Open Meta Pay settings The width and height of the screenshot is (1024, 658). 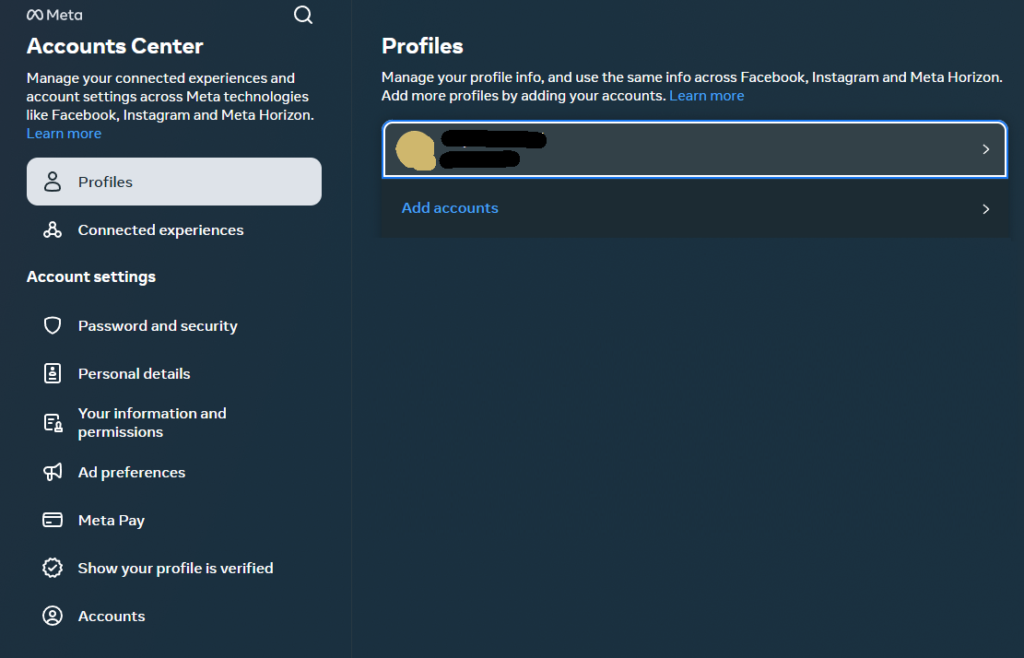click(x=174, y=520)
